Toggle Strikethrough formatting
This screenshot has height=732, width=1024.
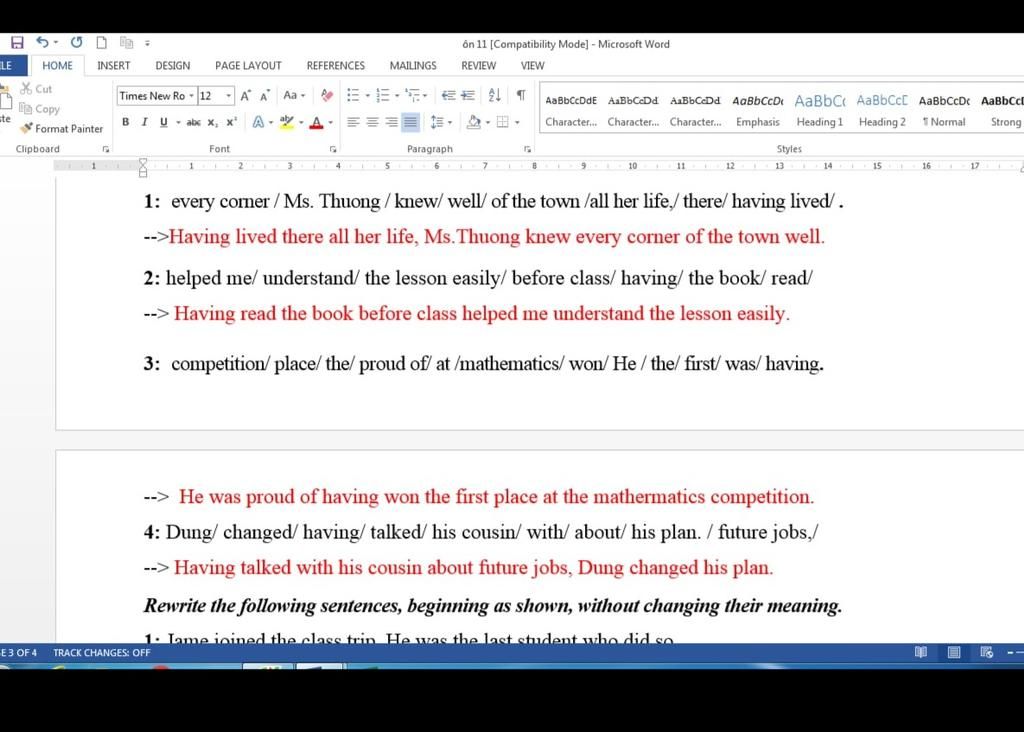[x=193, y=122]
